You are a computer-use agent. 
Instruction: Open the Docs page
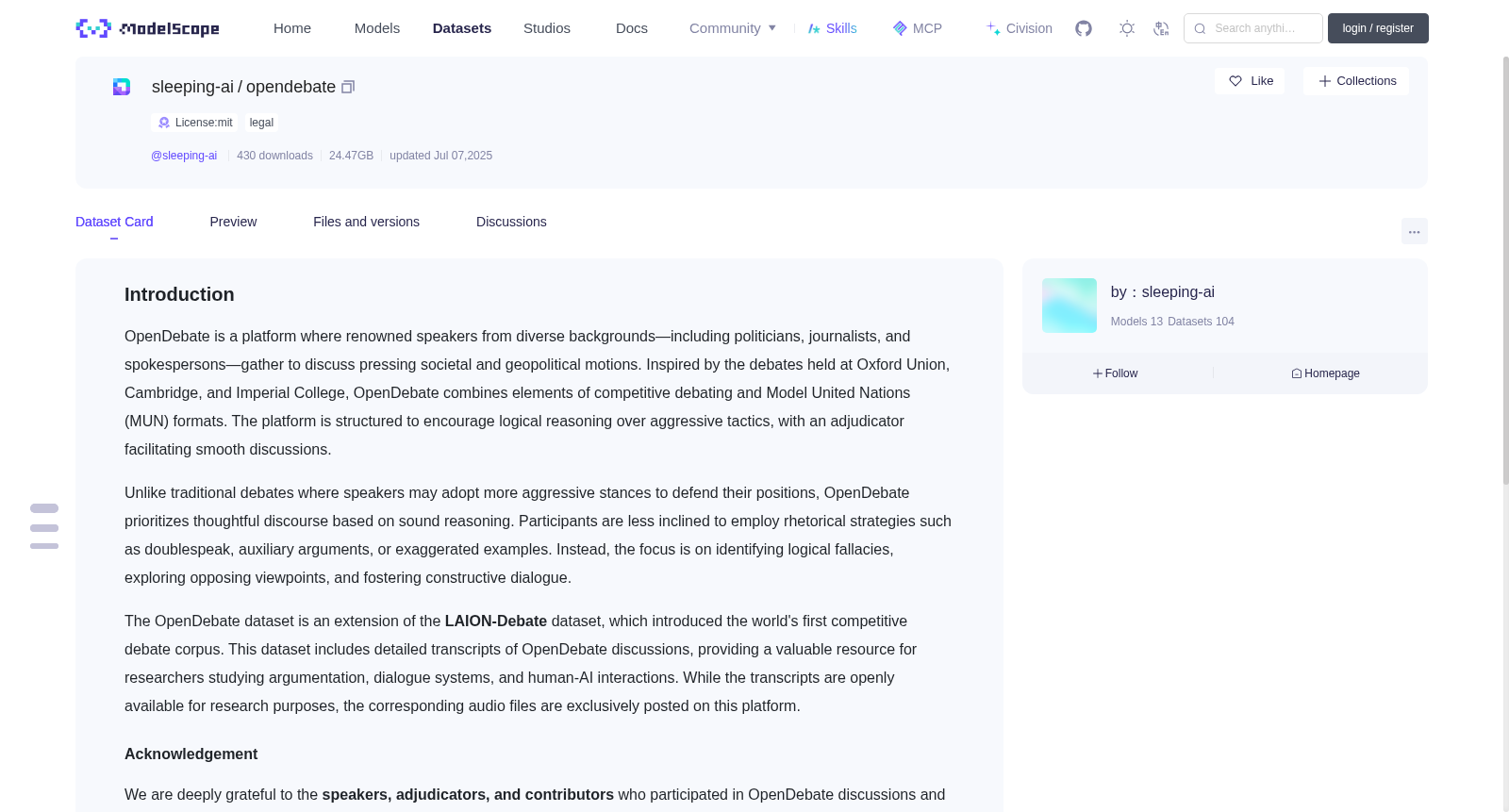632,28
